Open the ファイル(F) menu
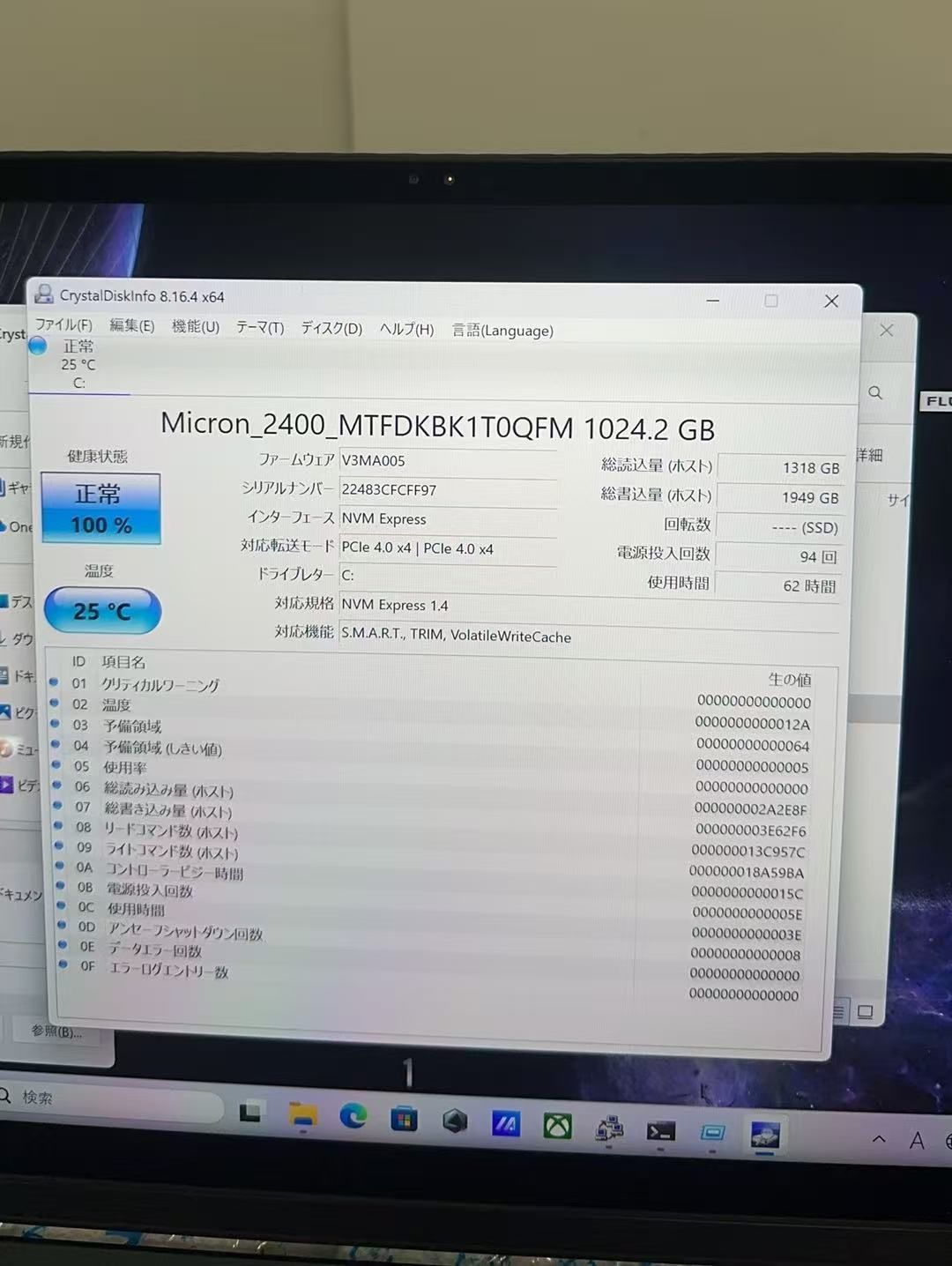952x1266 pixels. tap(63, 324)
